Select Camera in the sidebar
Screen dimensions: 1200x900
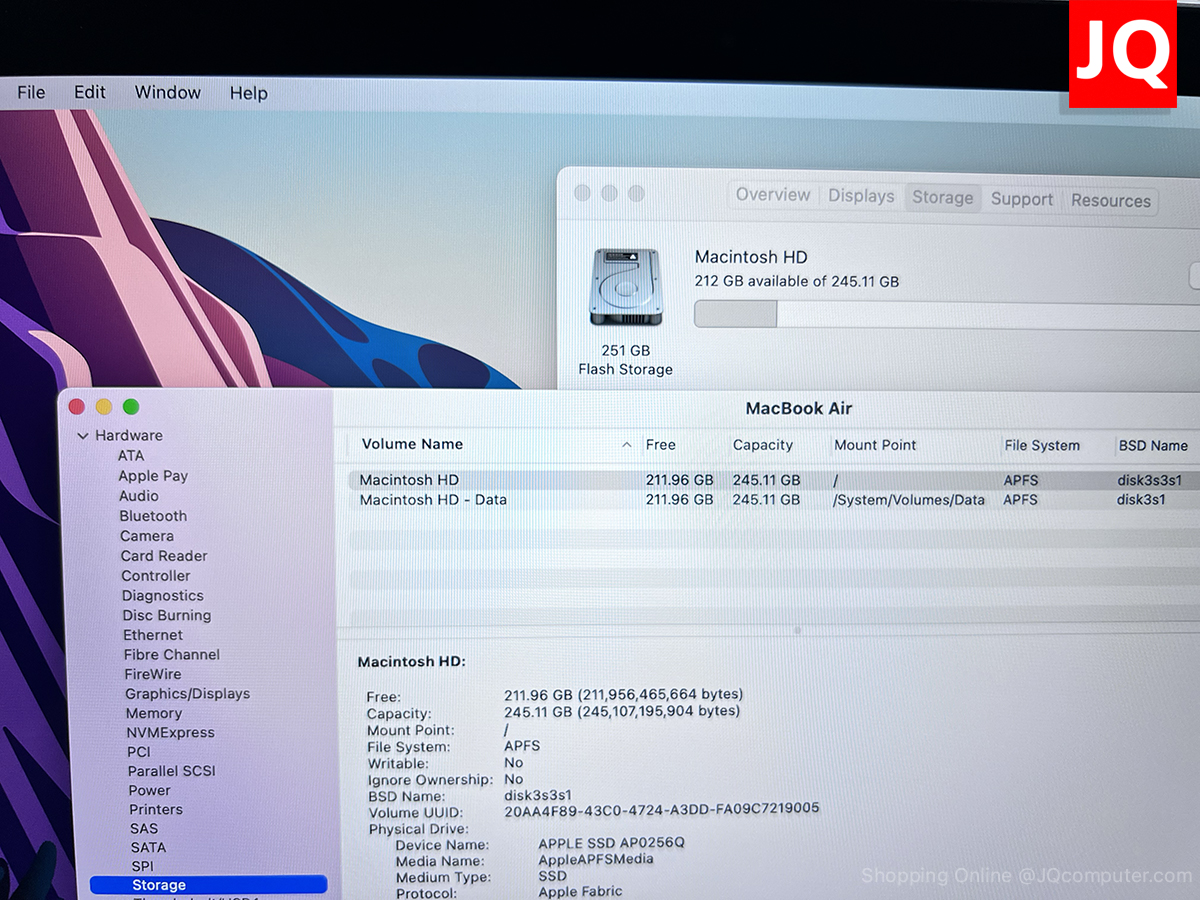pos(147,536)
